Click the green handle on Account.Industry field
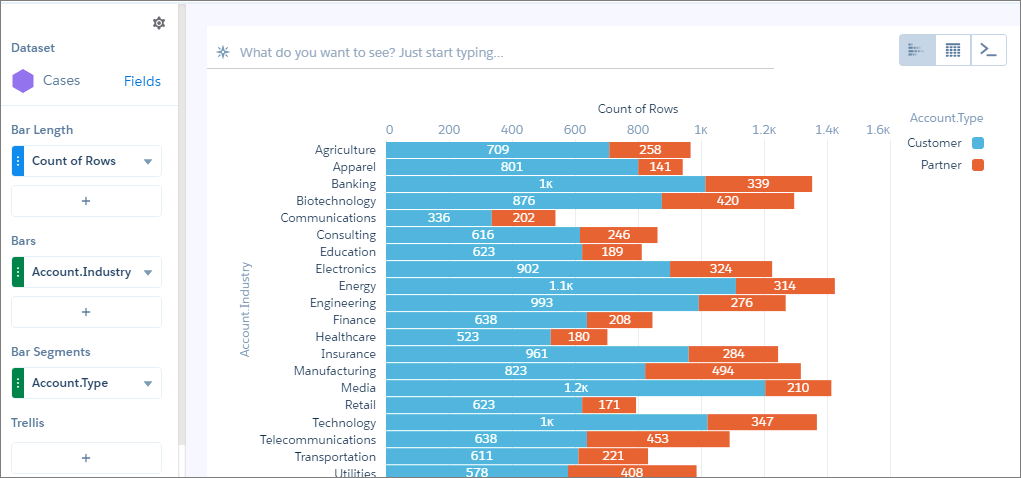Viewport: 1021px width, 478px height. click(x=18, y=272)
